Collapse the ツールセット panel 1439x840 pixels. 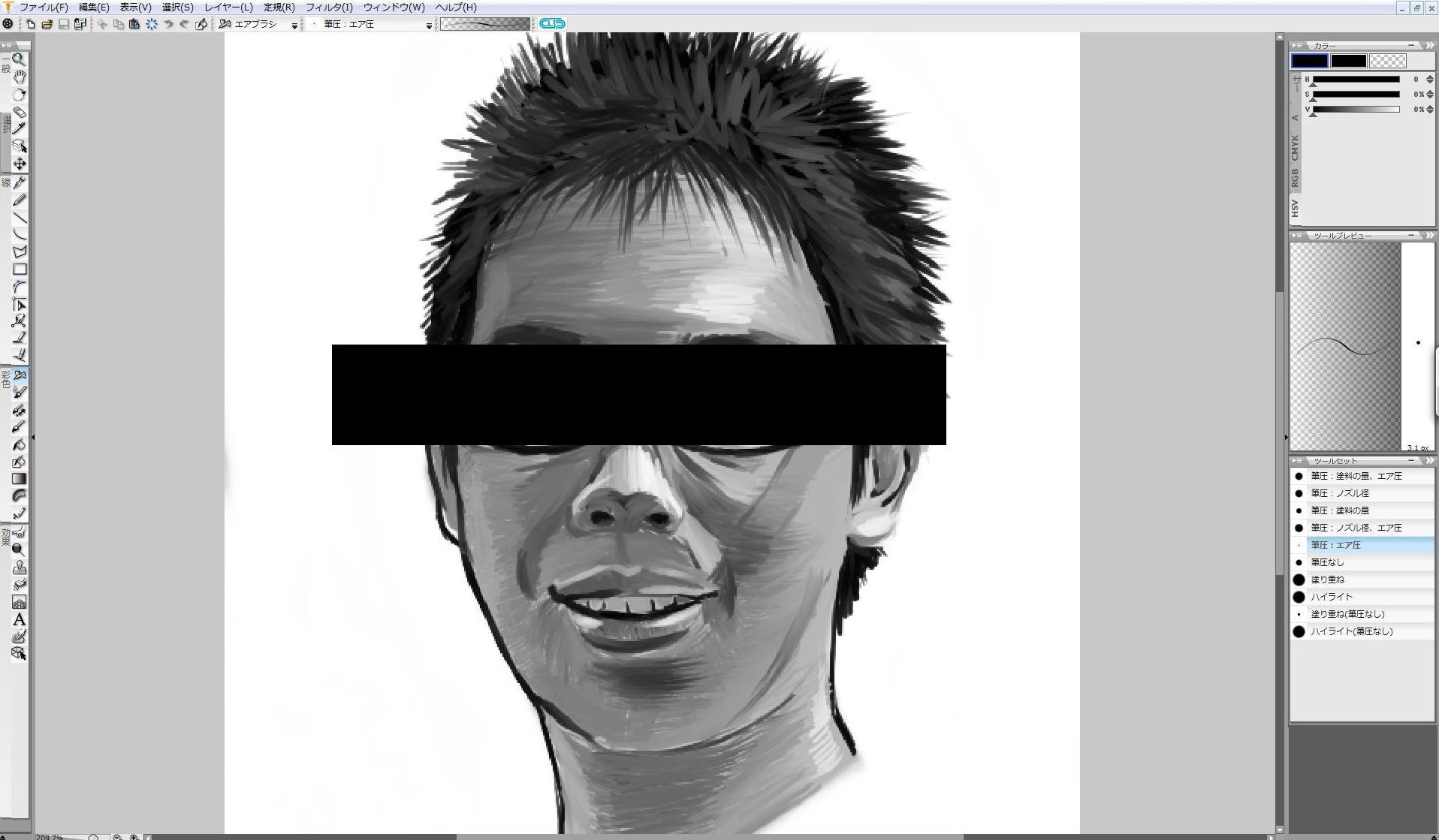pyautogui.click(x=1411, y=461)
